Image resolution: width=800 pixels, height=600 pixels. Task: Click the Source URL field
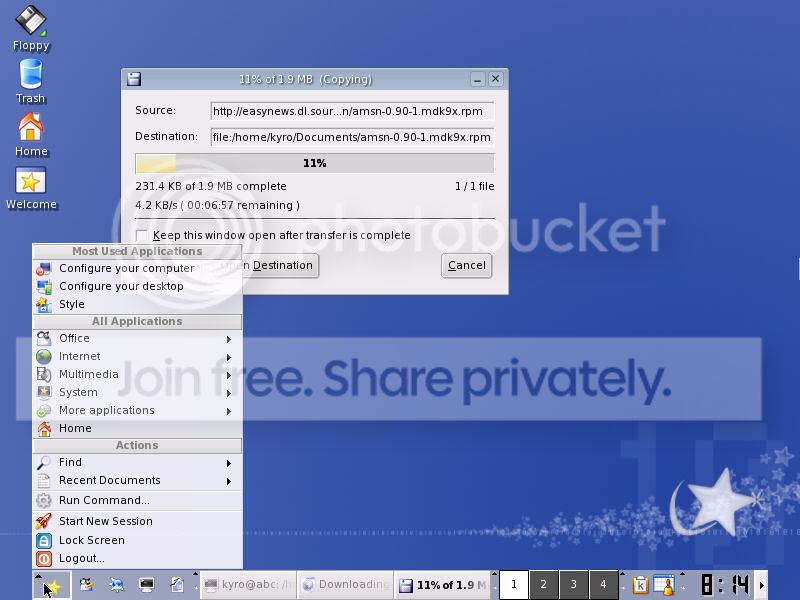[x=352, y=111]
